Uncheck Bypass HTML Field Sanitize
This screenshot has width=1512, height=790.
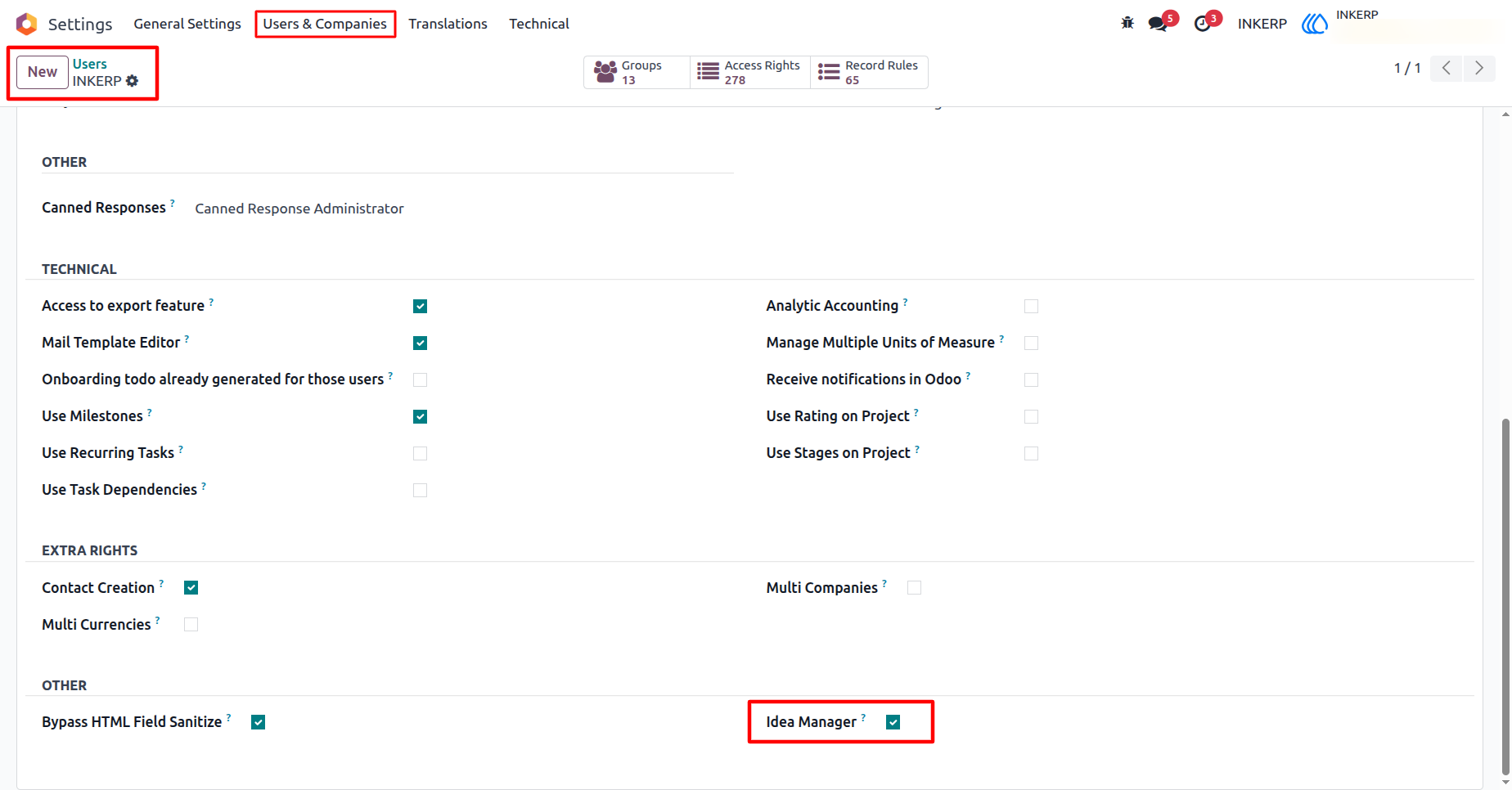click(258, 722)
